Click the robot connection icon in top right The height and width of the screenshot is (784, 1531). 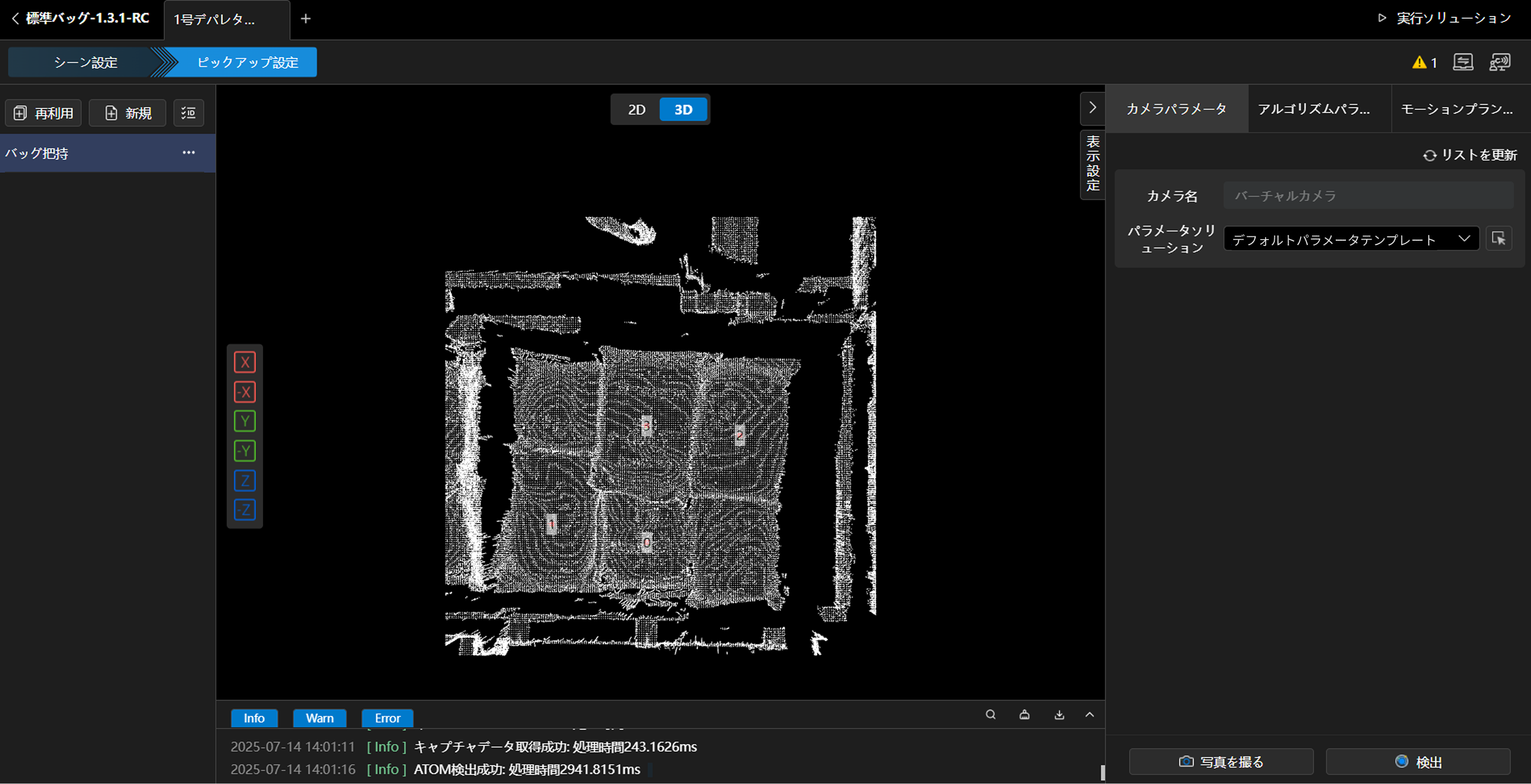pyautogui.click(x=1499, y=62)
